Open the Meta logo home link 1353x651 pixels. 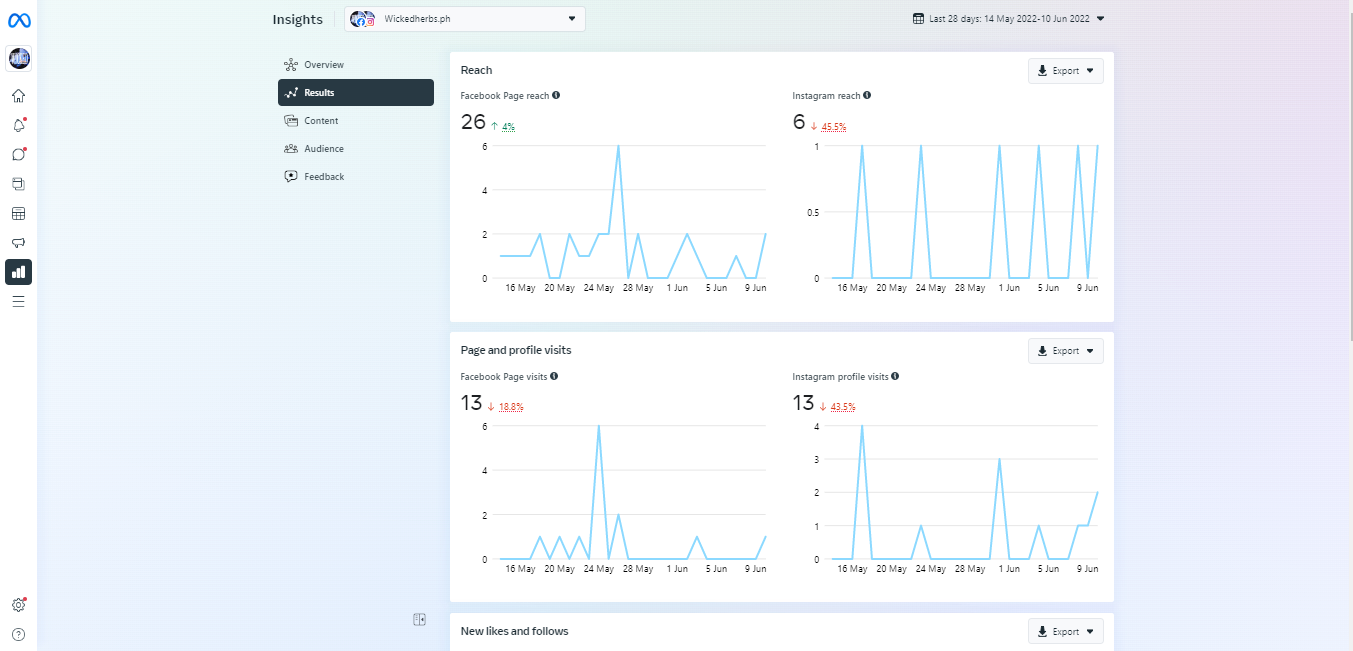coord(19,21)
